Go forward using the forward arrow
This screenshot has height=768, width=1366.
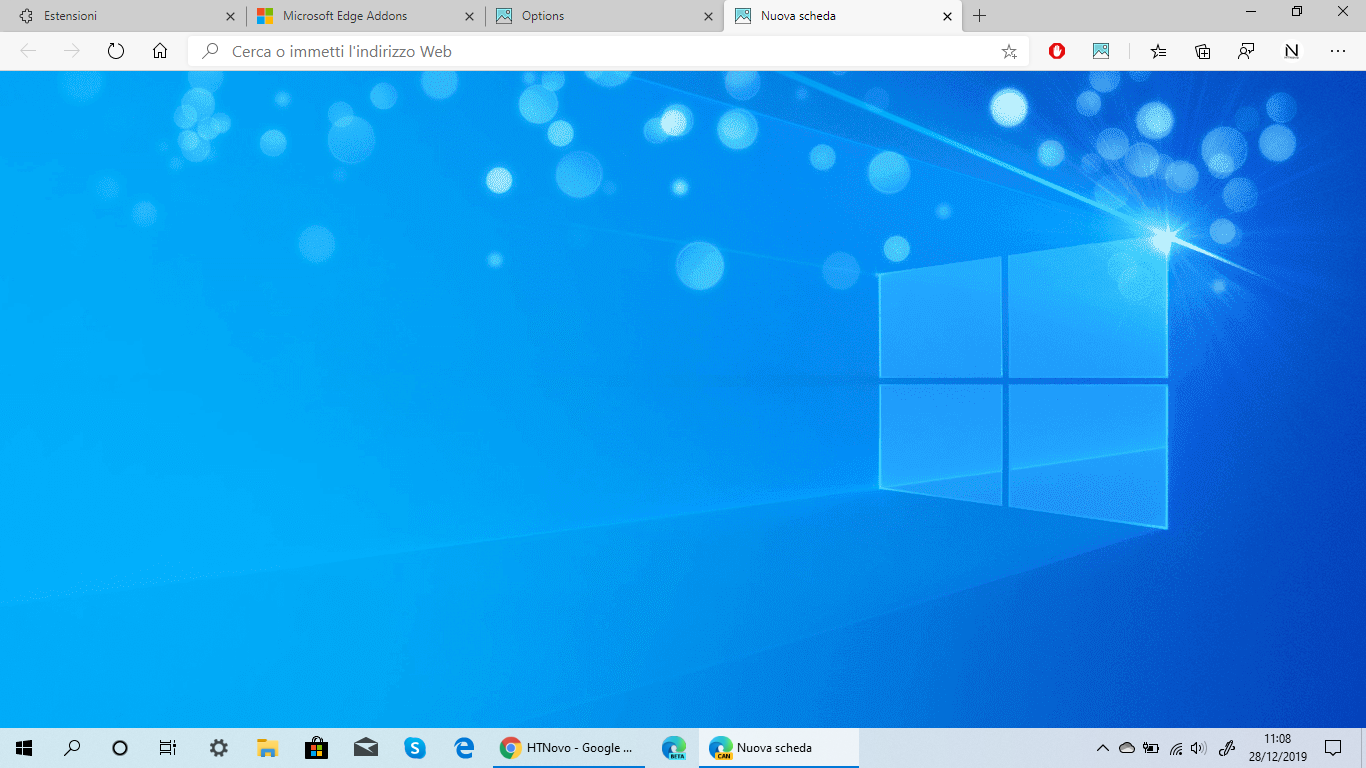[x=72, y=51]
